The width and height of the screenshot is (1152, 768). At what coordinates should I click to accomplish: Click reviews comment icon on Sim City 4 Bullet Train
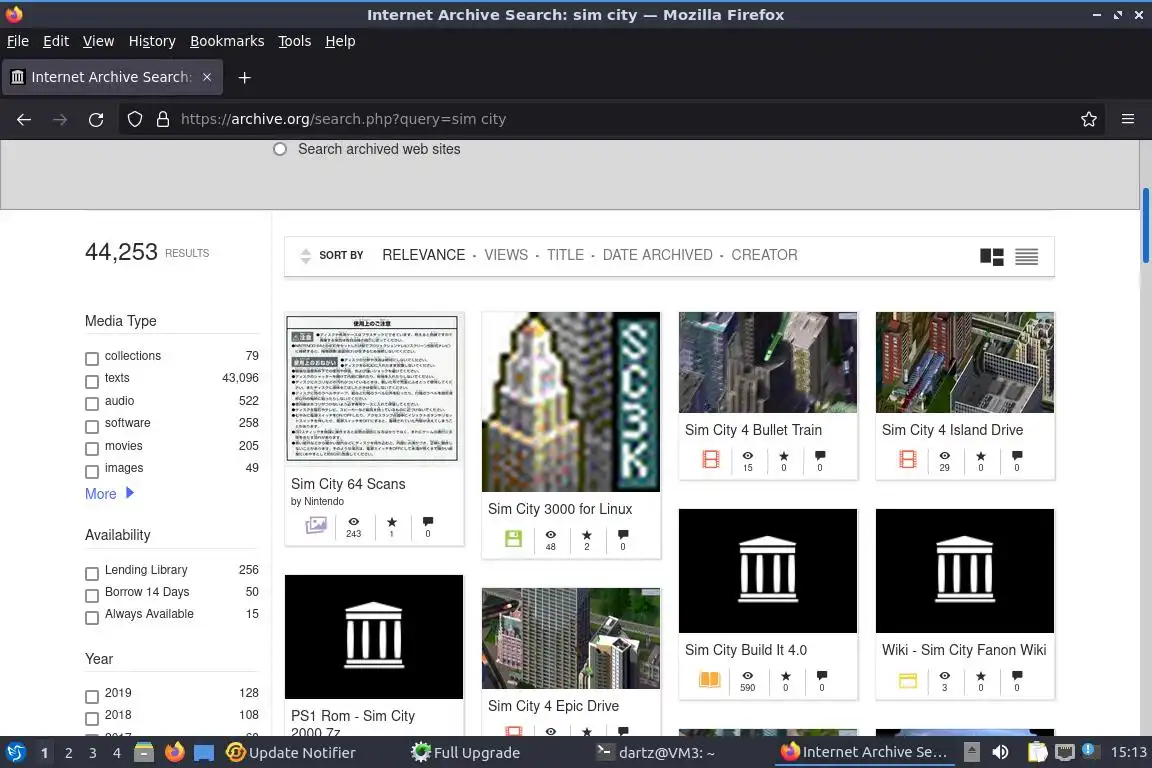[x=820, y=456]
